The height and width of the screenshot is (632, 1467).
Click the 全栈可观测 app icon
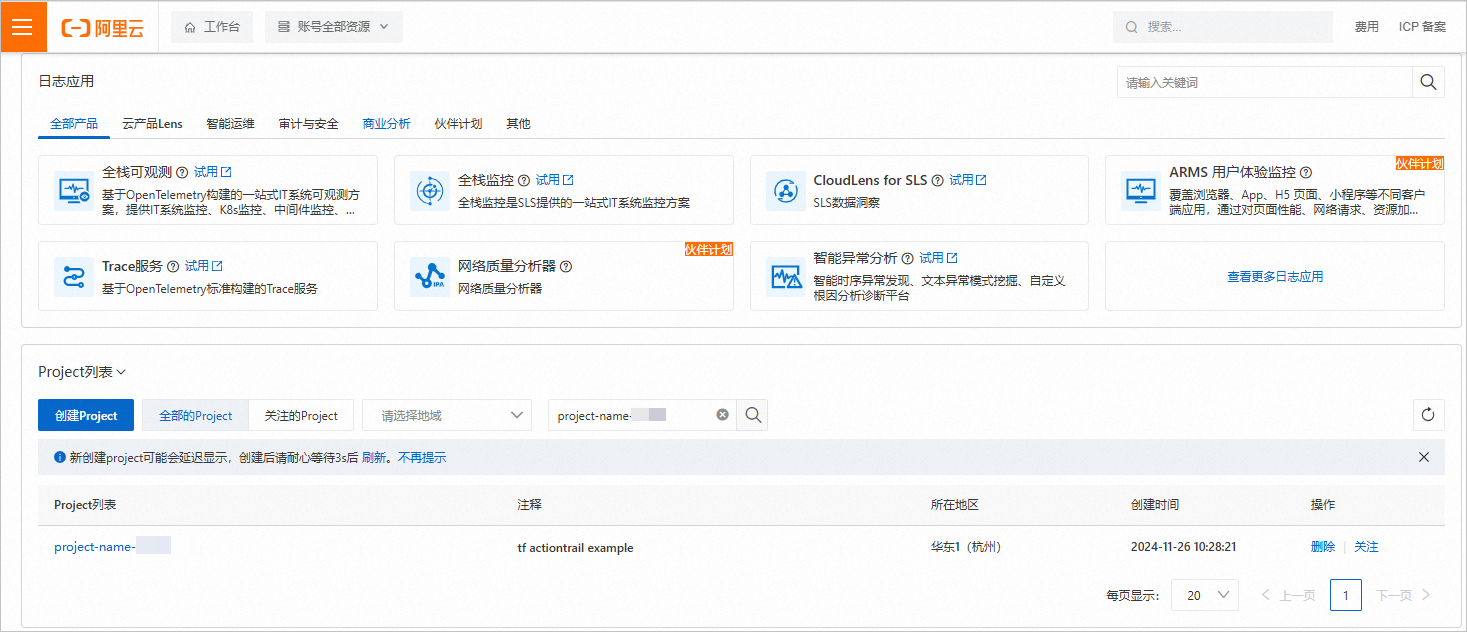[74, 190]
